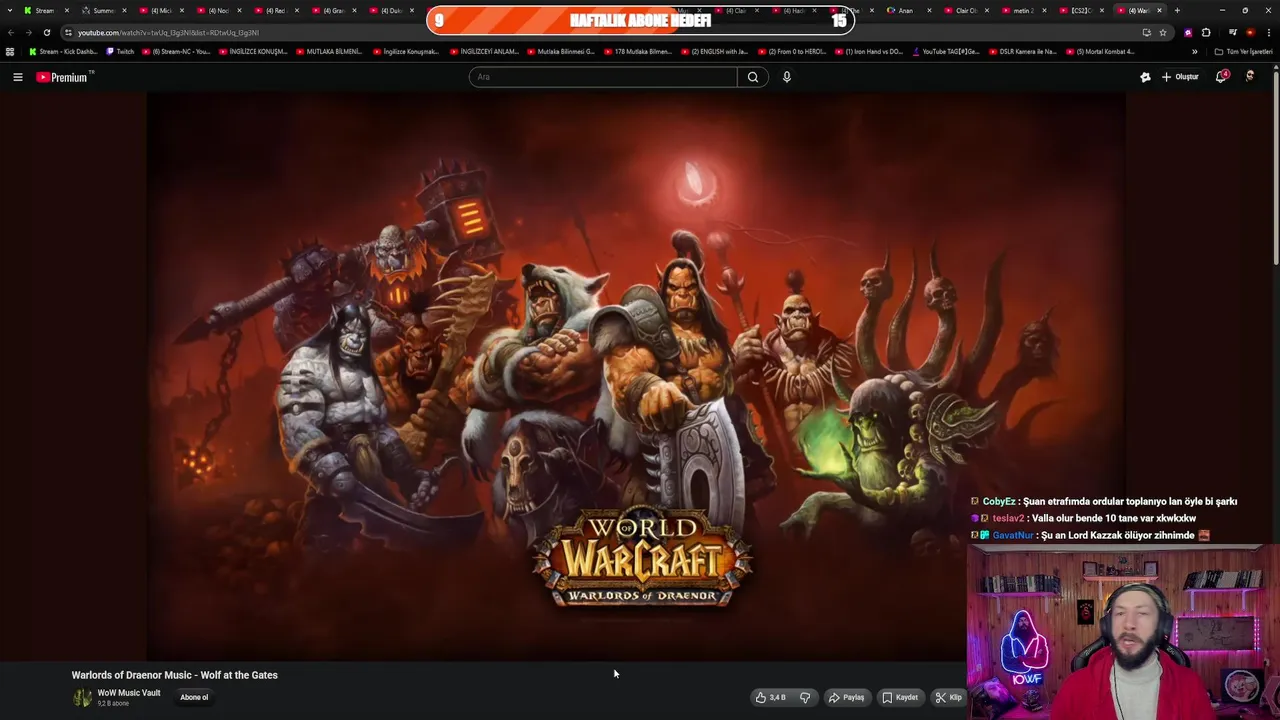Click the youtube.com address bar URL
Image resolution: width=1280 pixels, height=720 pixels.
168,32
